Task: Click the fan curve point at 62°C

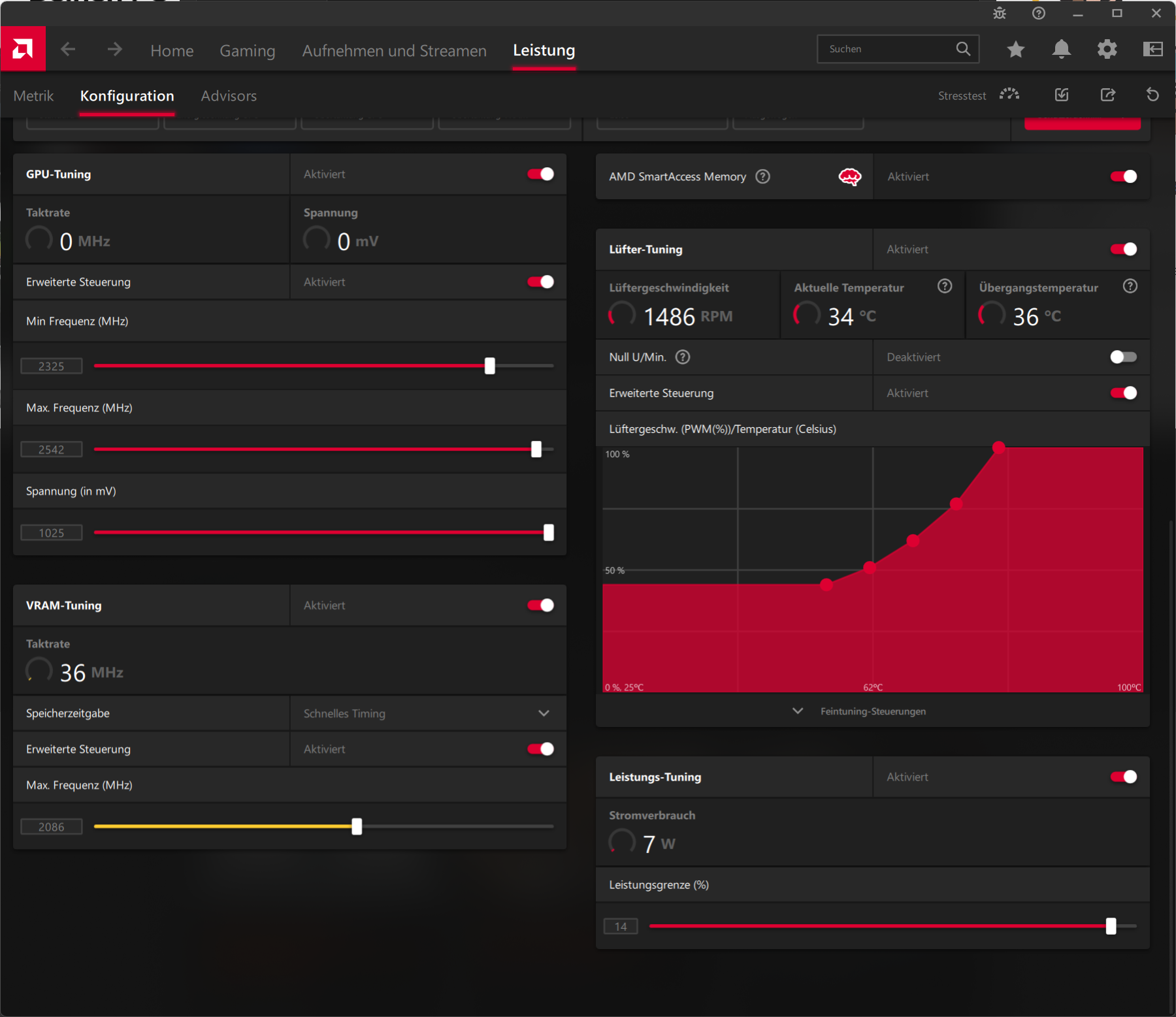Action: click(870, 568)
